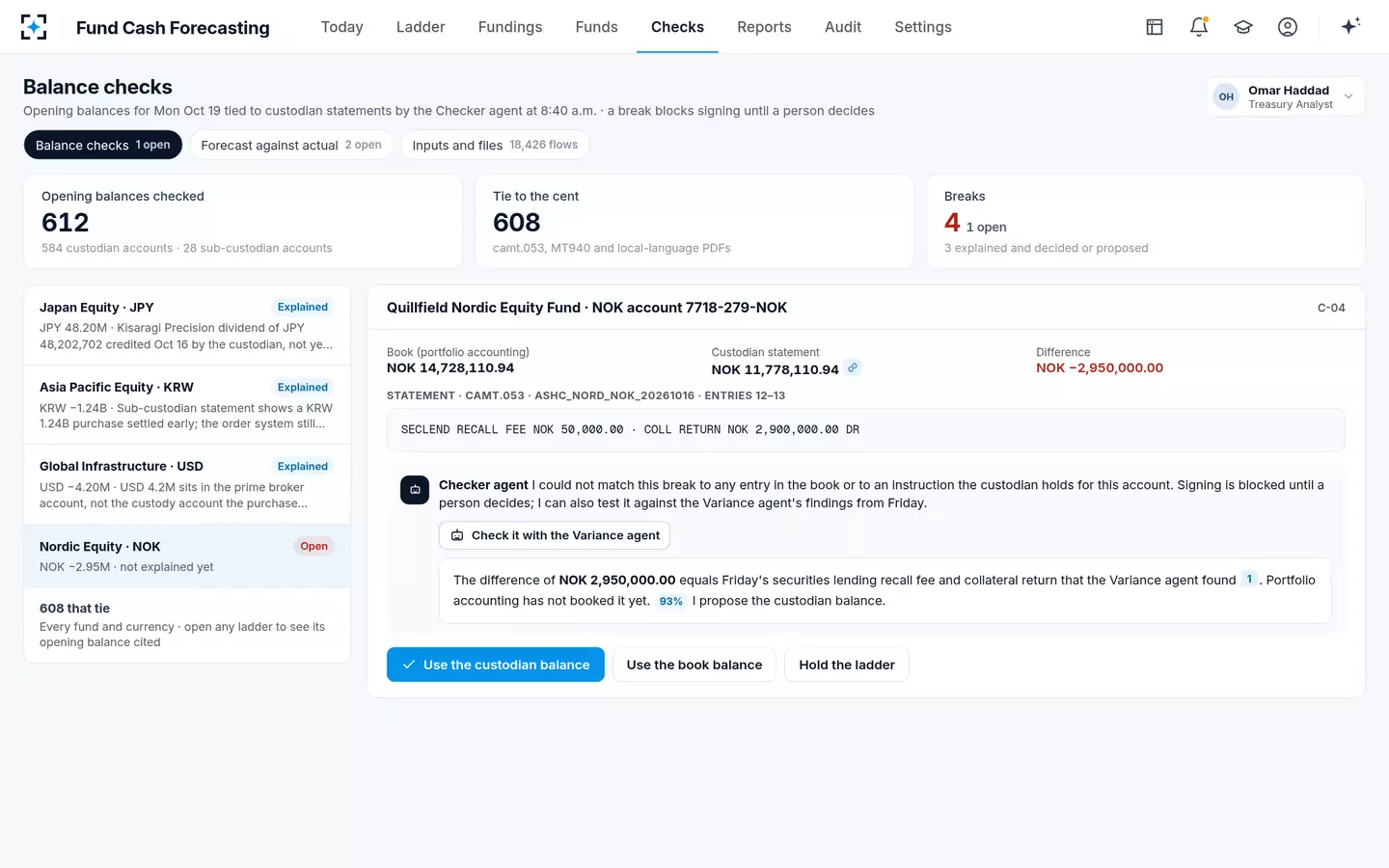Screen dimensions: 1389x868
Task: Select the Japan Equity JPY break
Action: click(x=187, y=325)
